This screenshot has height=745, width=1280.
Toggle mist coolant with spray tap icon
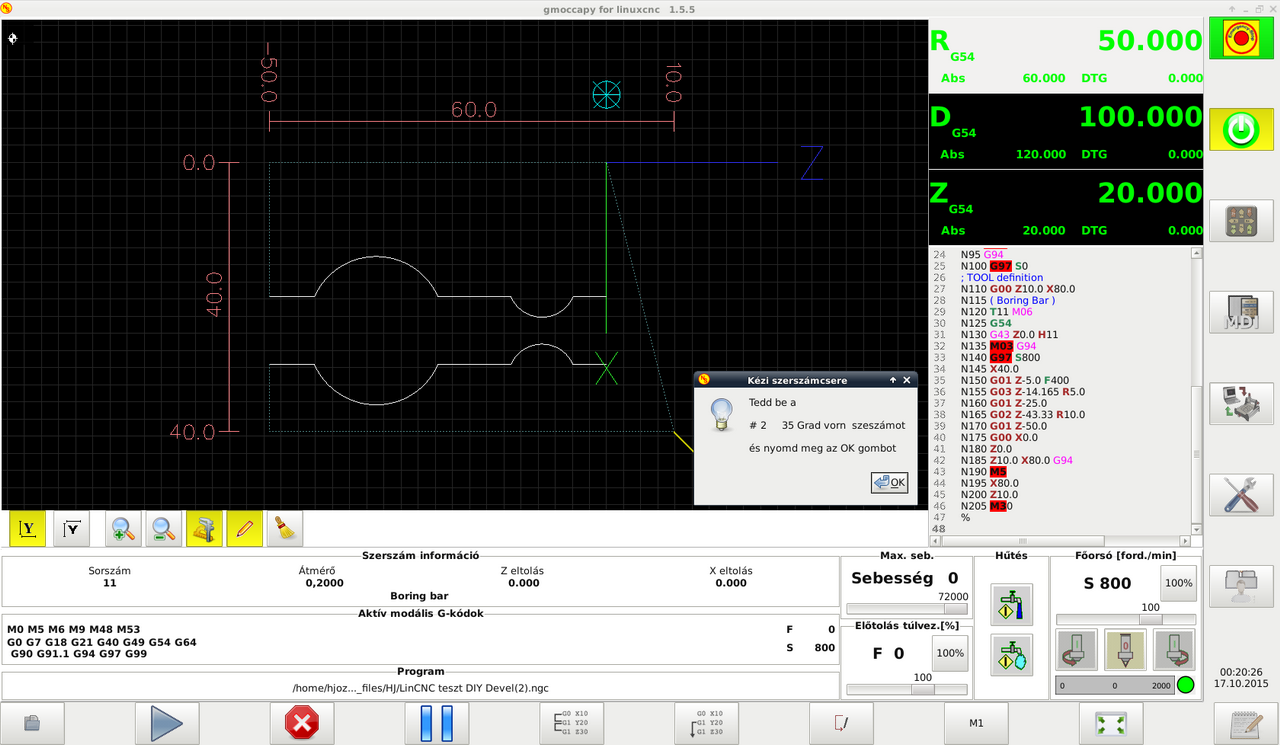click(1011, 655)
